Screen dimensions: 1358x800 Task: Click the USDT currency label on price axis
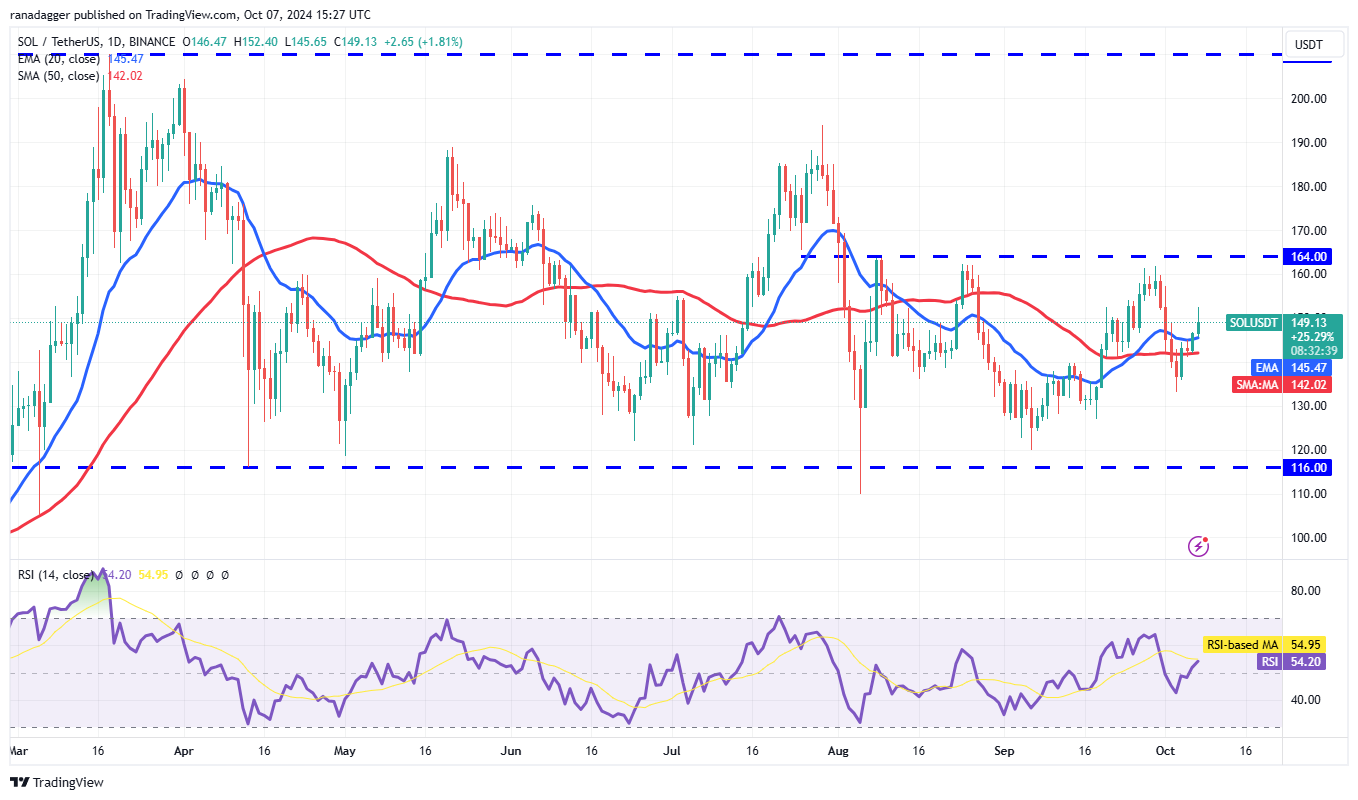pos(1307,43)
